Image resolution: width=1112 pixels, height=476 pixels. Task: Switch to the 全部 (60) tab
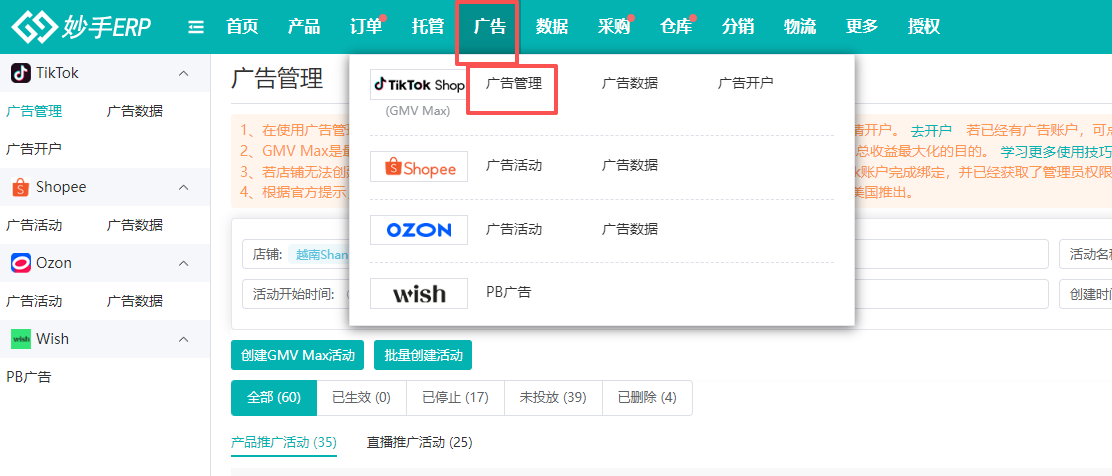coord(274,397)
